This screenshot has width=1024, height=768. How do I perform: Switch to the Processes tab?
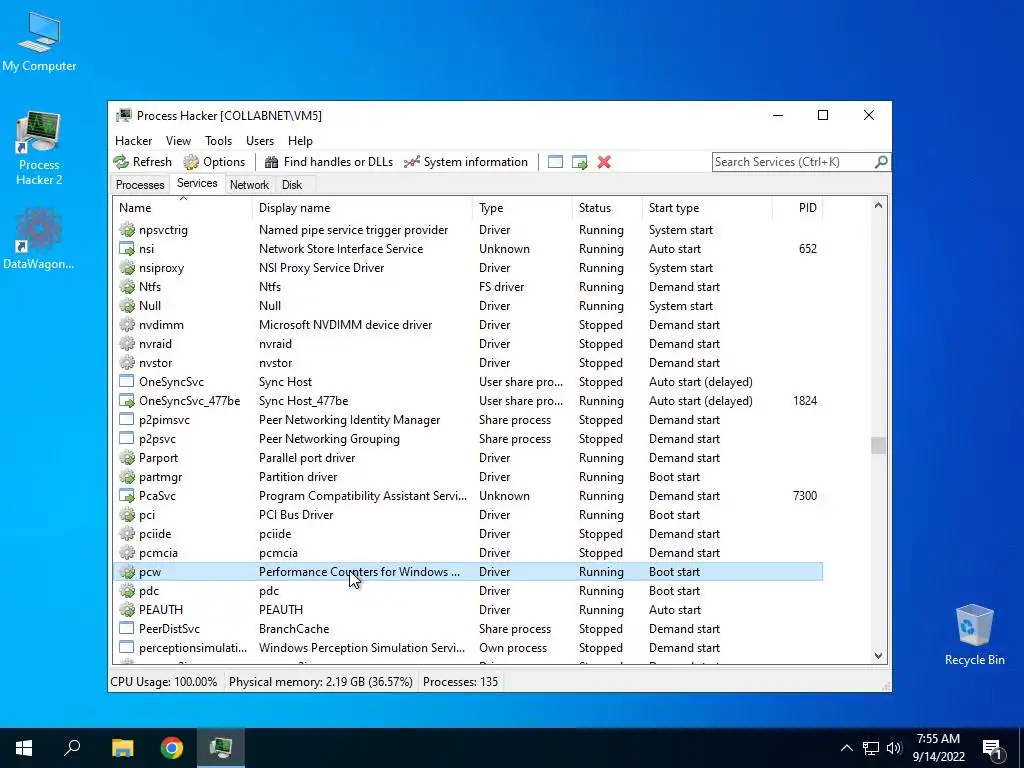(x=140, y=185)
